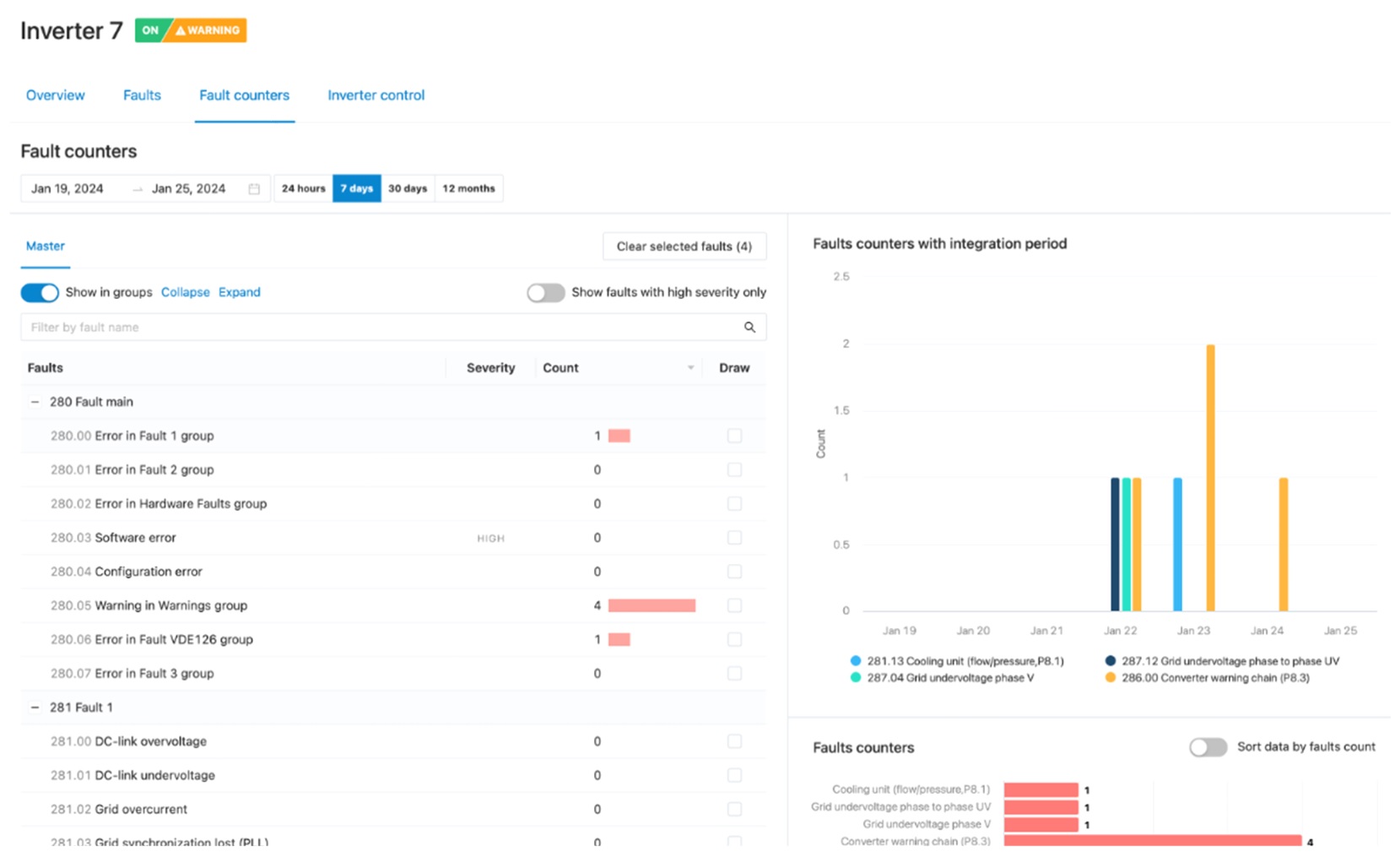
Task: Click the Jan 25, 2024 end date
Action: click(x=189, y=189)
